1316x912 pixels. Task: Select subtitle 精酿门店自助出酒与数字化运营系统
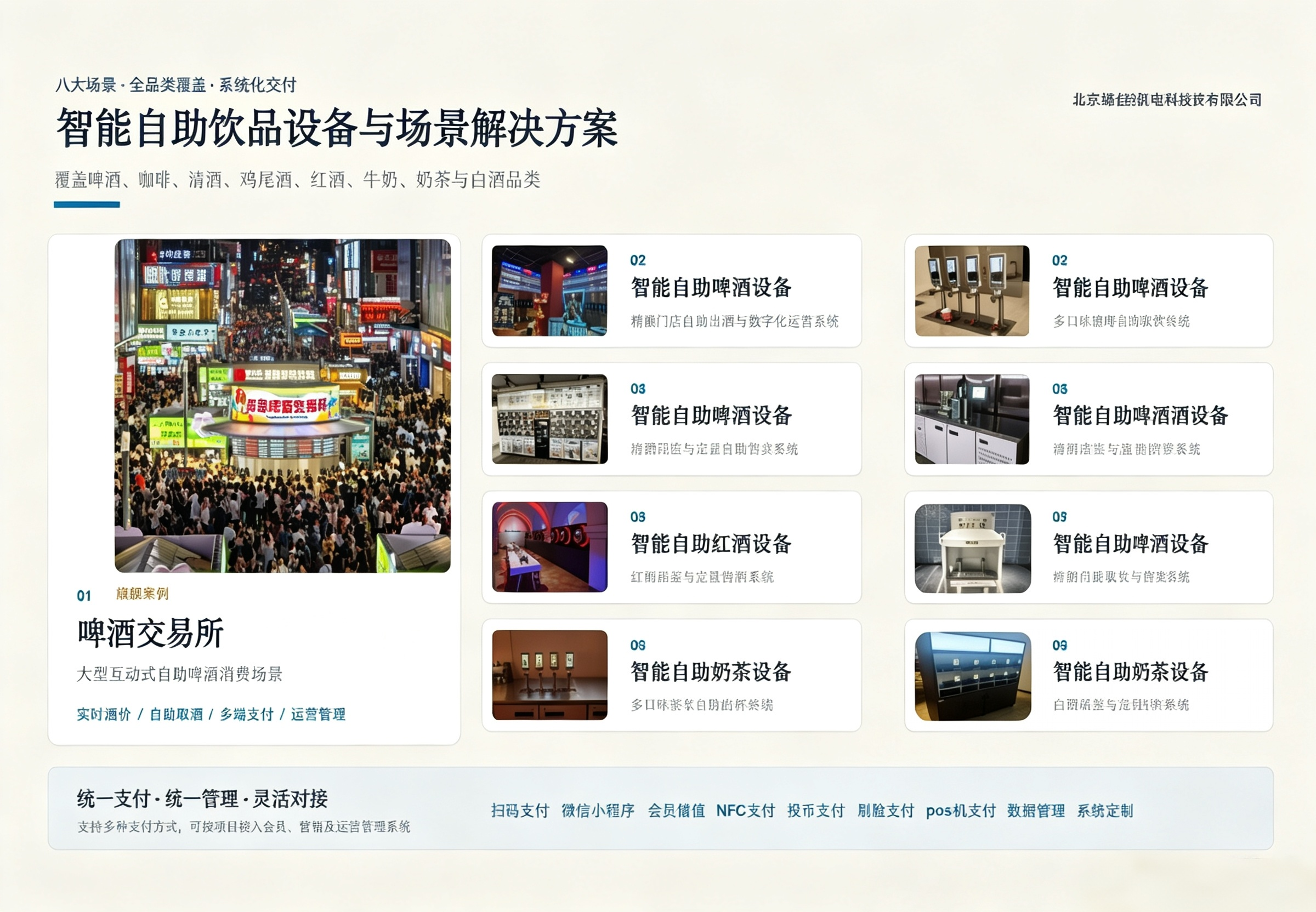(735, 321)
